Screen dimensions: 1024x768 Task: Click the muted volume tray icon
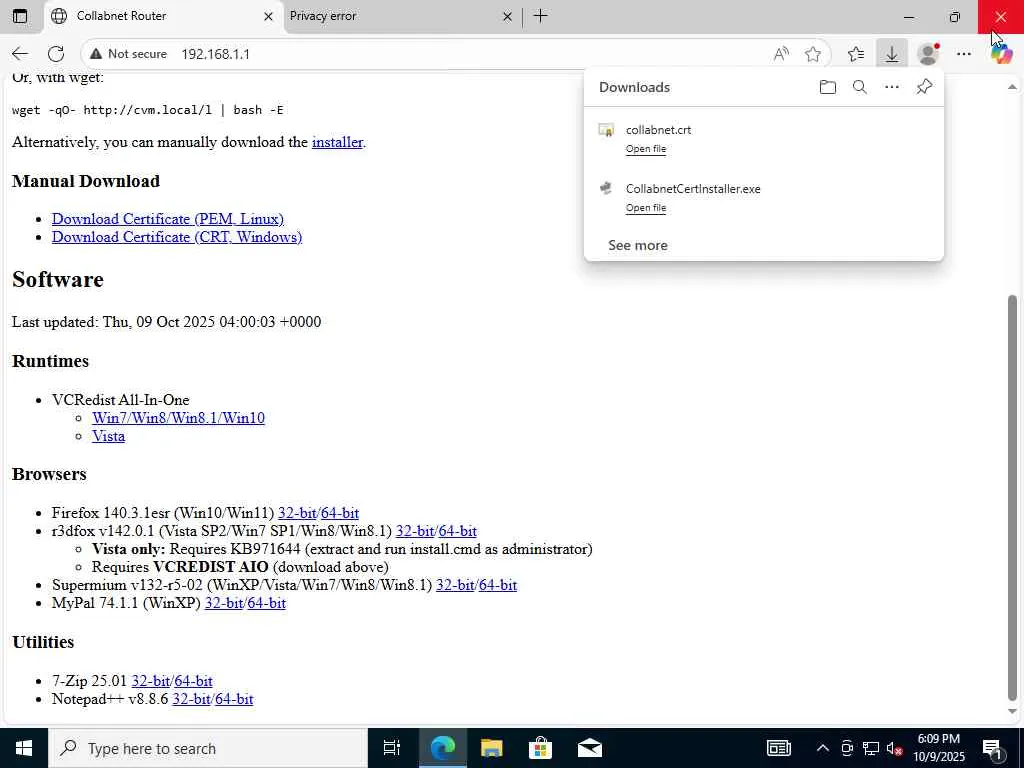(894, 748)
